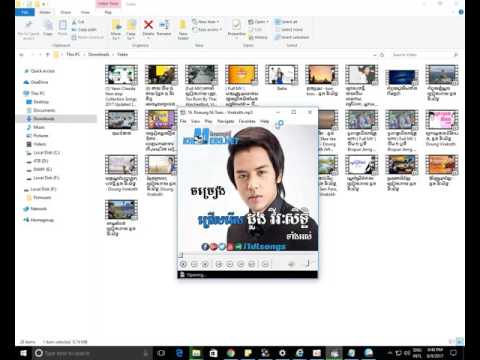This screenshot has height=360, width=480.
Task: Open media player's Navigate menu
Action: (226, 121)
